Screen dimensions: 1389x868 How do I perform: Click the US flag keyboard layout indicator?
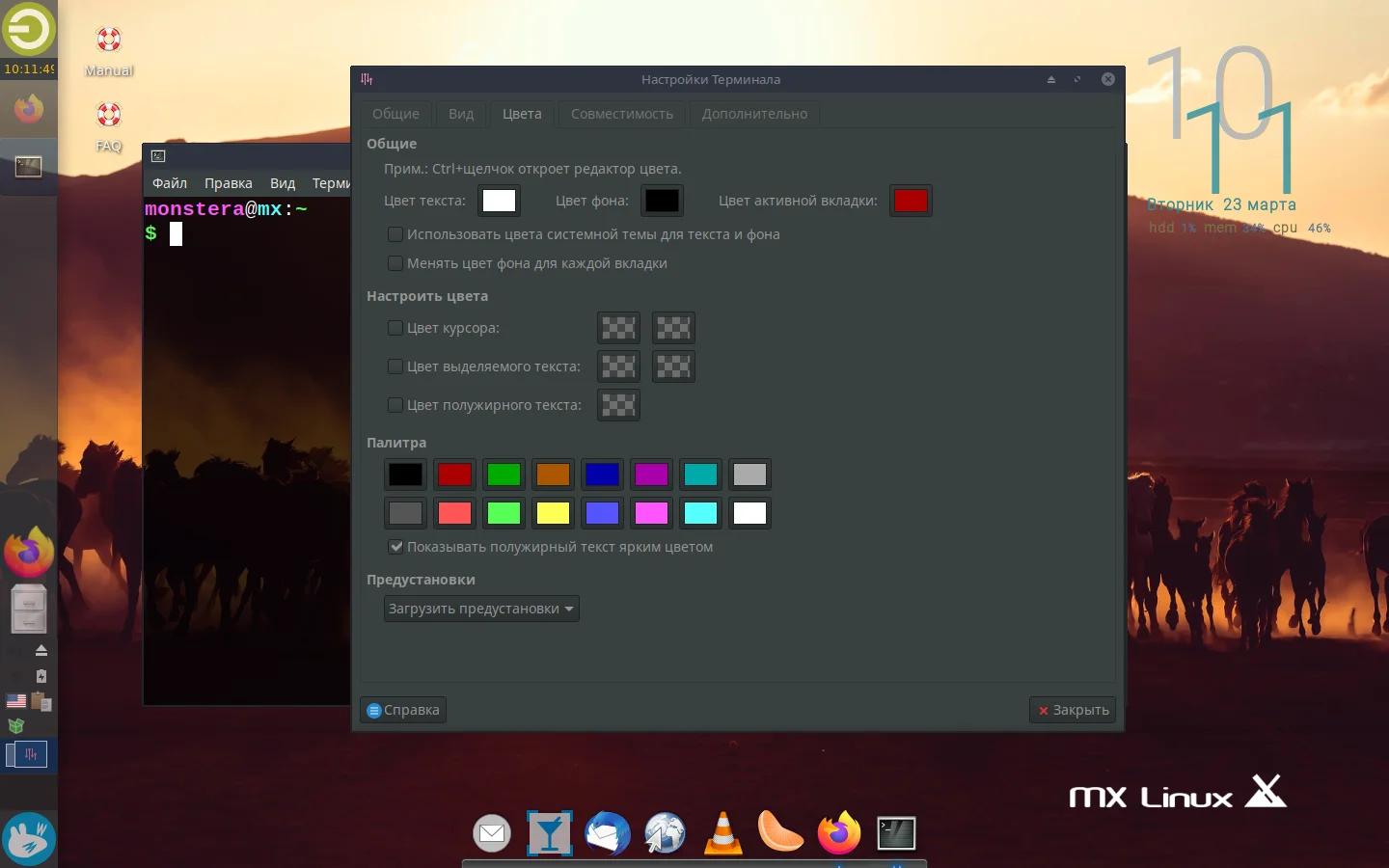click(x=15, y=702)
